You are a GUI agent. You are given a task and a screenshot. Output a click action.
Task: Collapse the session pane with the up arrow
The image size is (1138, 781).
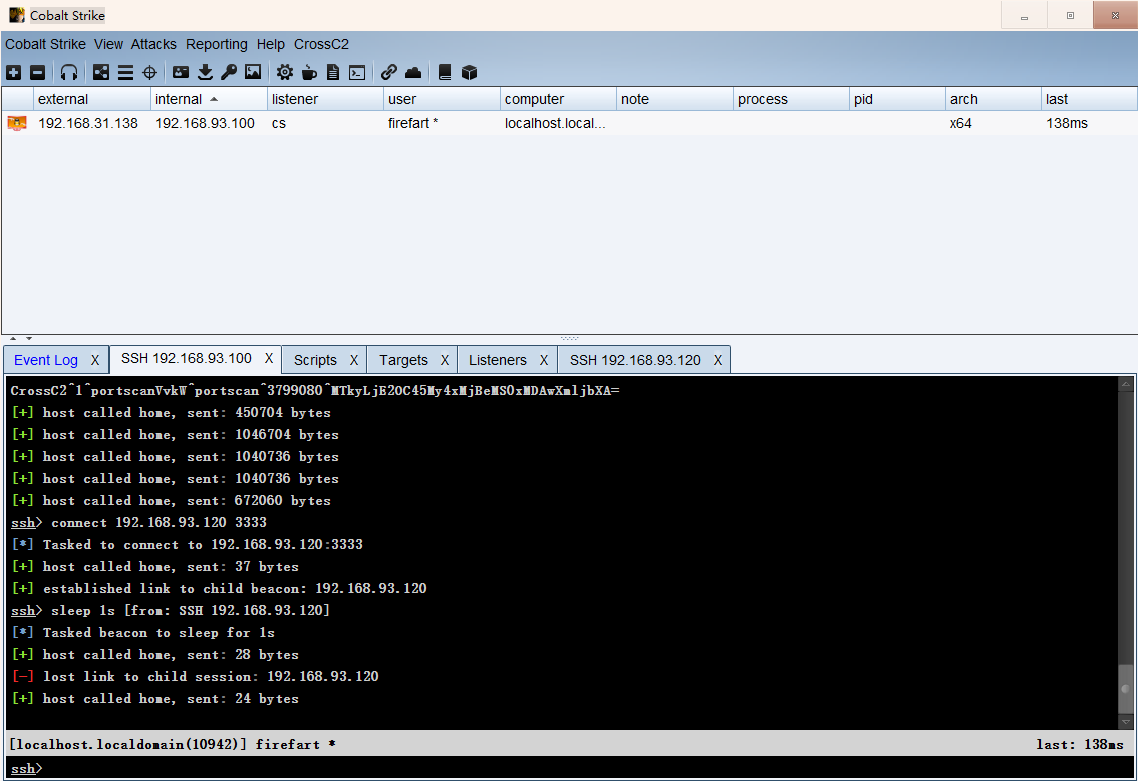click(13, 338)
